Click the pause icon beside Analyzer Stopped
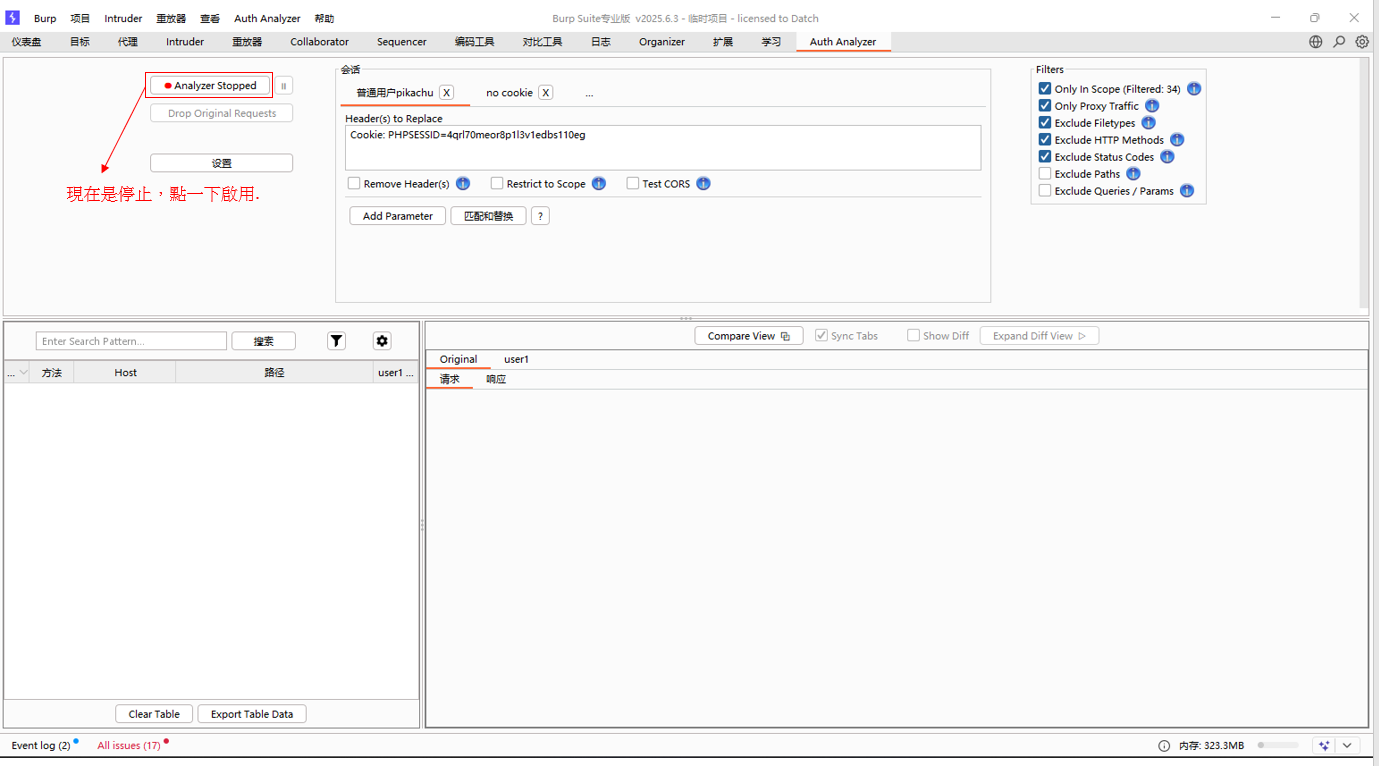The image size is (1379, 766). click(284, 86)
